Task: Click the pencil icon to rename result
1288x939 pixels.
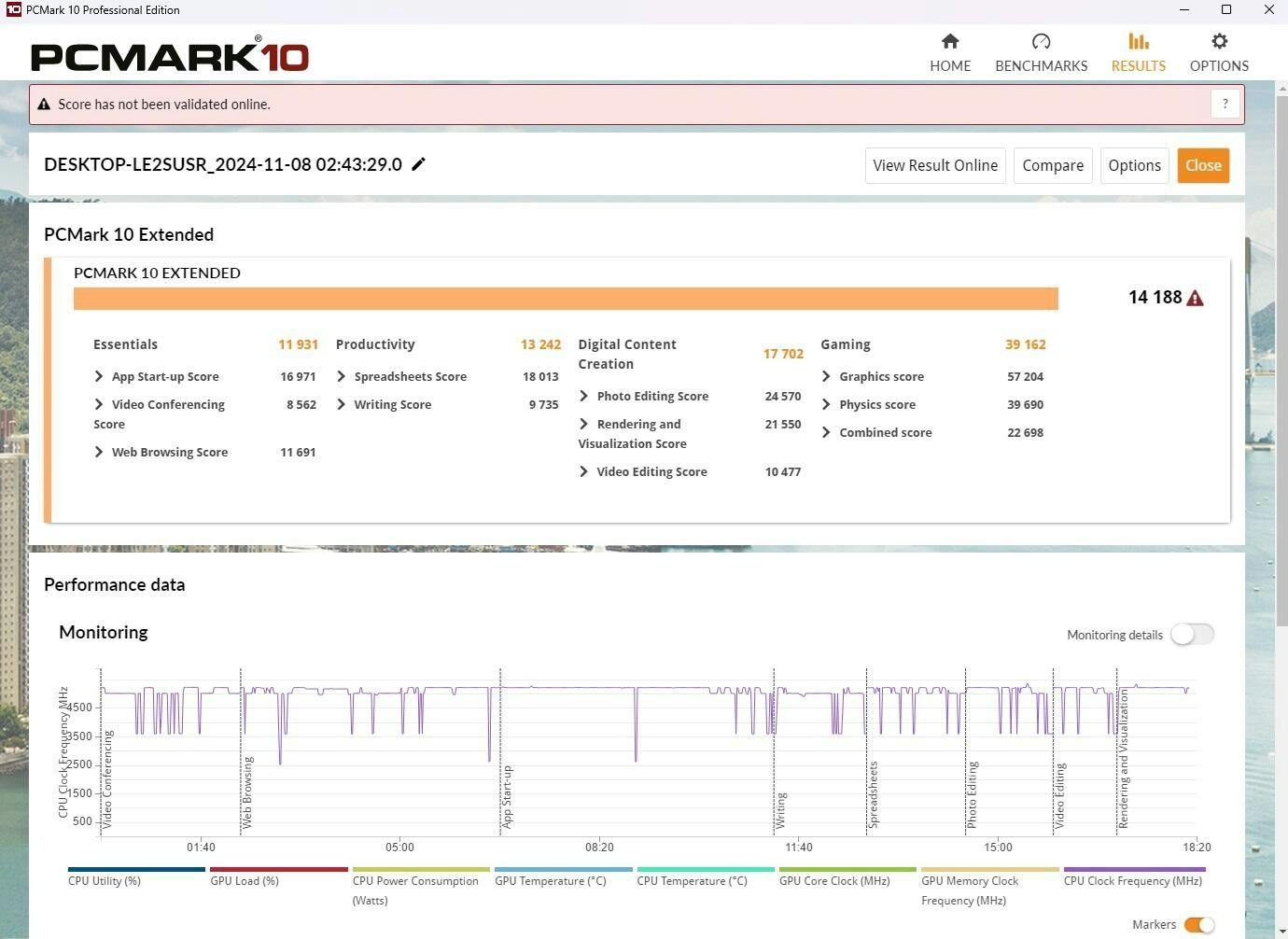Action: [419, 164]
